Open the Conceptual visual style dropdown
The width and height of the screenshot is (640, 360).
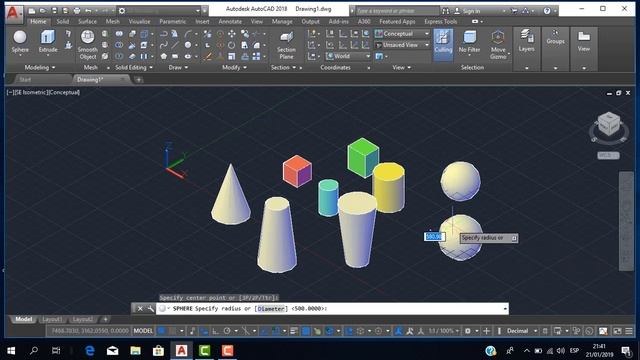click(x=402, y=33)
